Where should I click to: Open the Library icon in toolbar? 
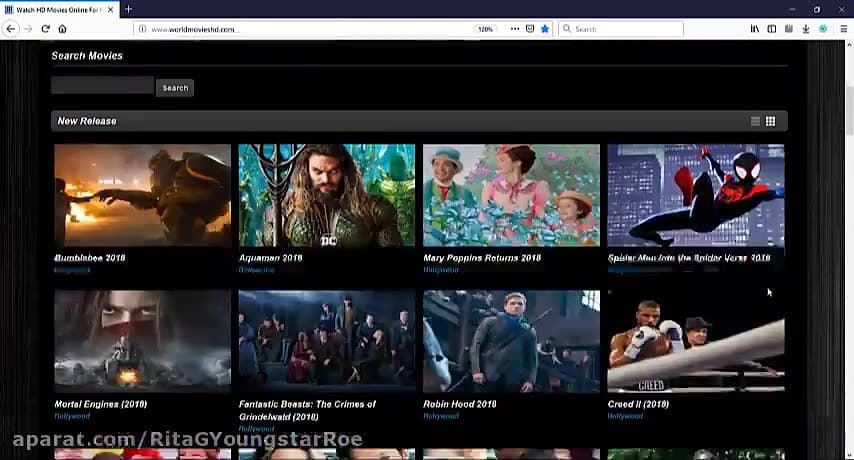coord(755,29)
